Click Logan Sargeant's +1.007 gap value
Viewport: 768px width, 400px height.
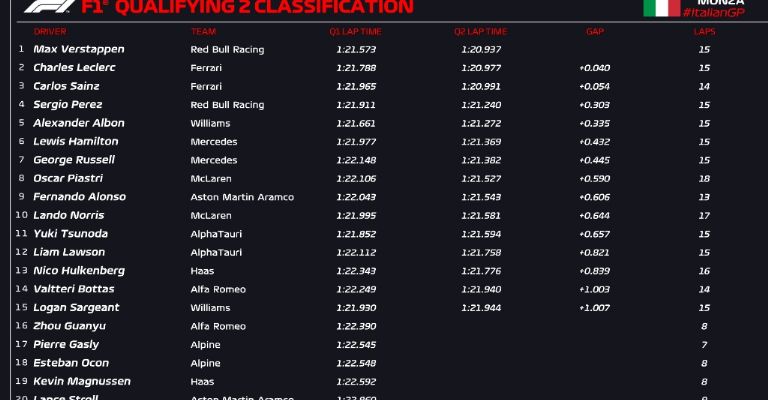[595, 307]
